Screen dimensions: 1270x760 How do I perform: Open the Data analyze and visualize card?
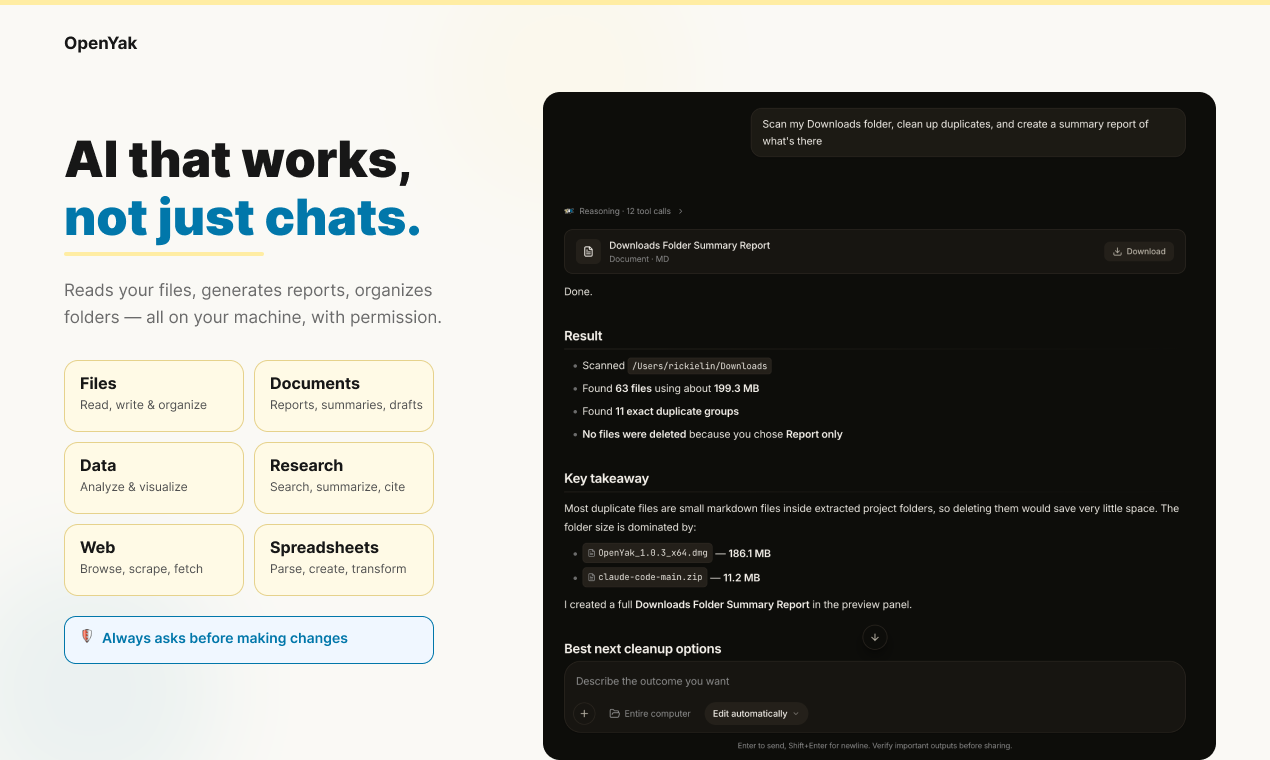(x=153, y=477)
